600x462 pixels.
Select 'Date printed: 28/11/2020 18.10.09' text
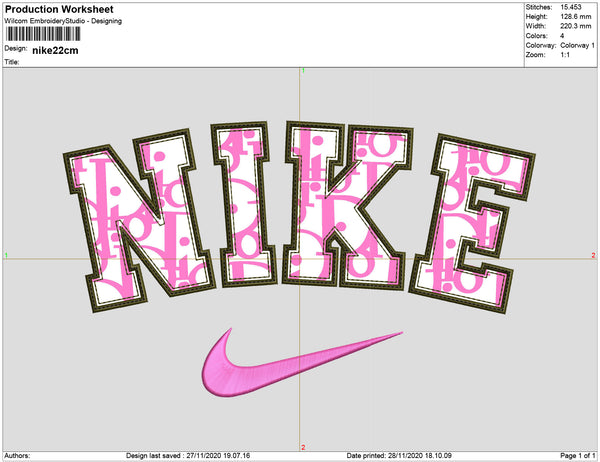399,455
